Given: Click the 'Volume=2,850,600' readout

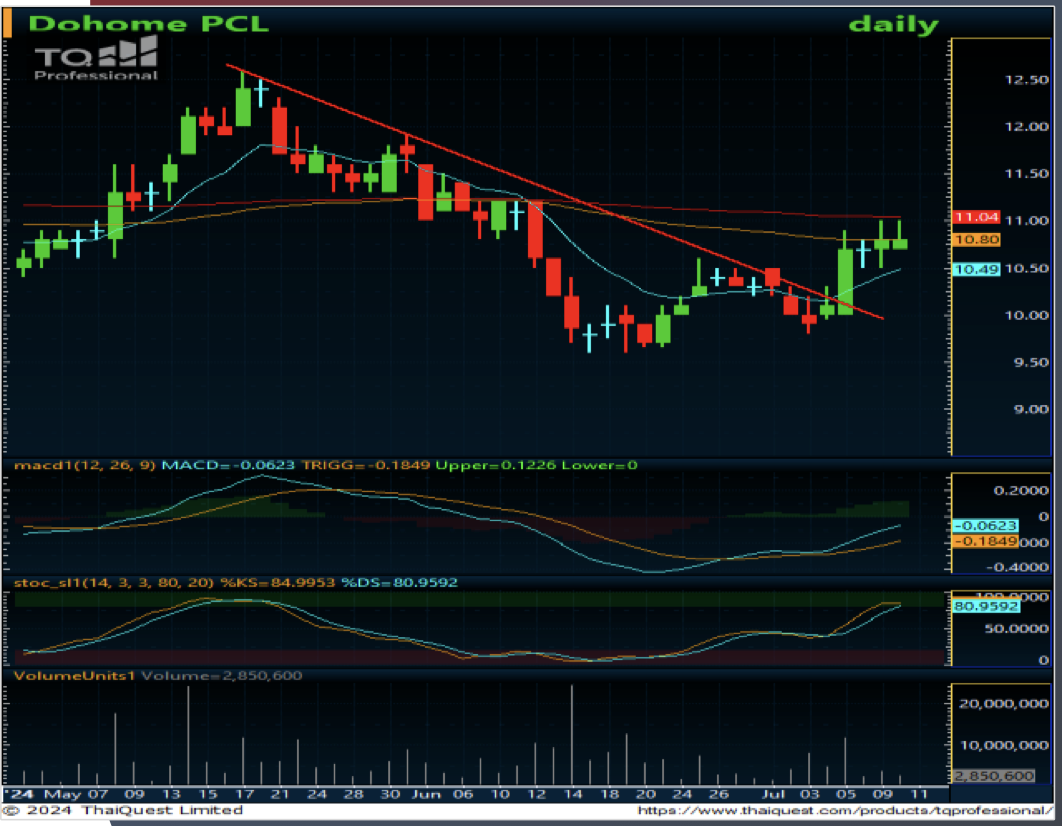Looking at the screenshot, I should coord(221,676).
